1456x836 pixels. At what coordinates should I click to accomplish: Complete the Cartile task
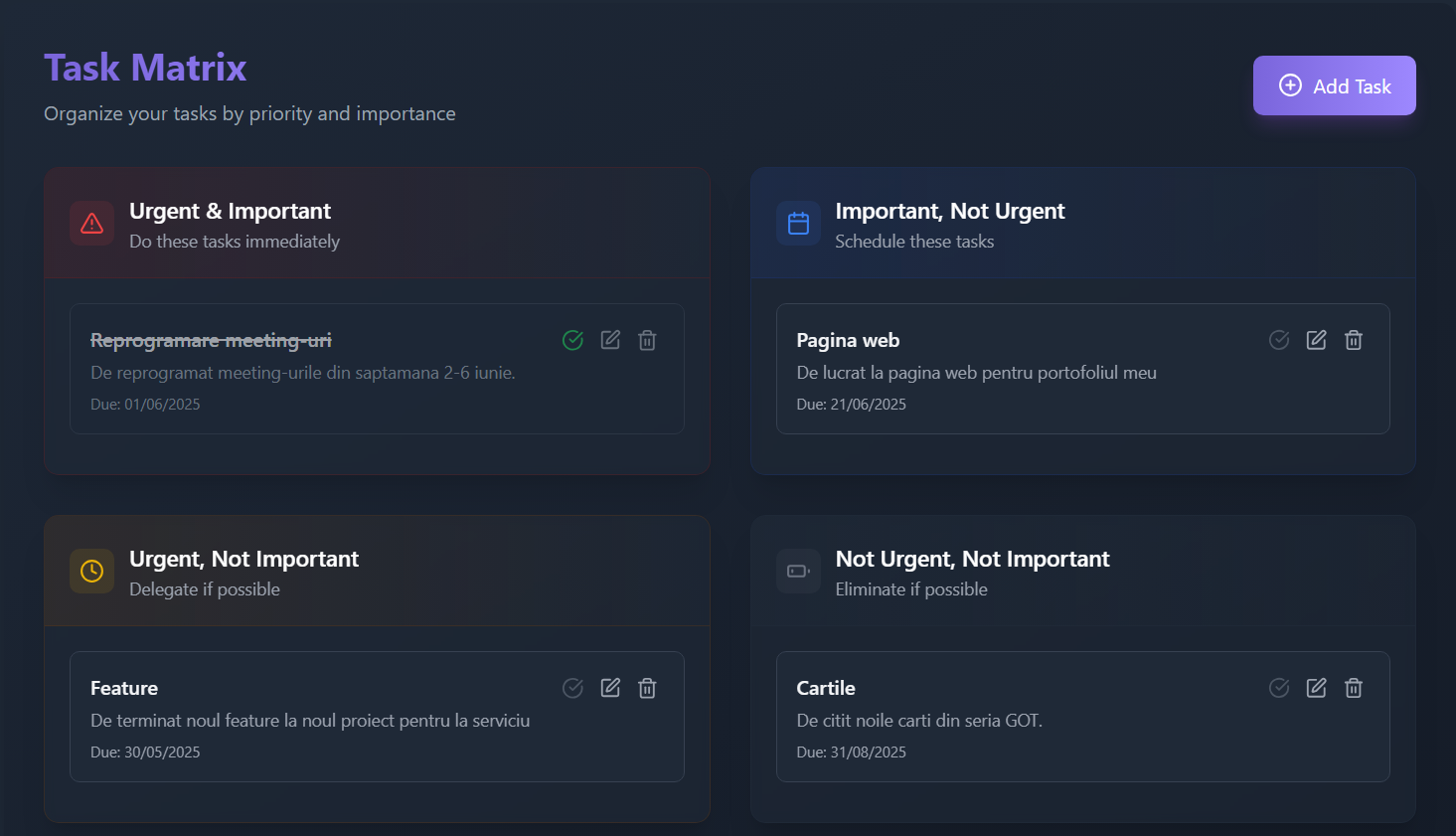click(1279, 688)
